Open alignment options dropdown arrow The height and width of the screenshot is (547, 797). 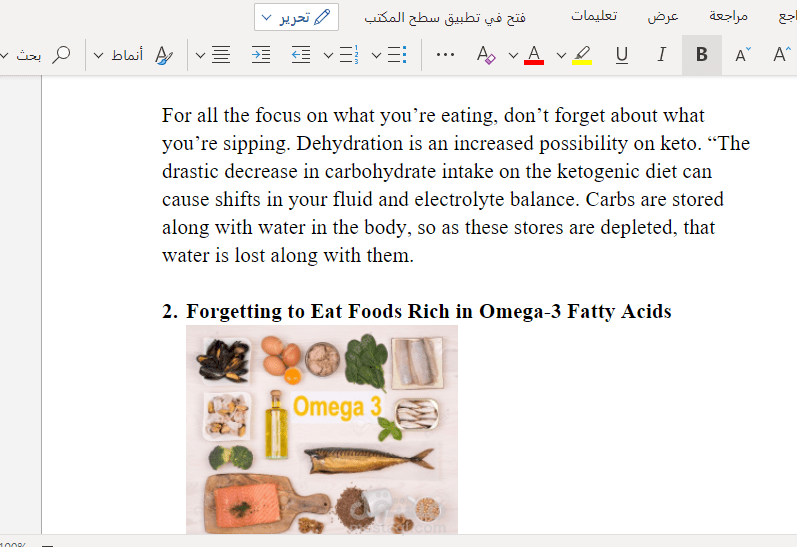(200, 55)
